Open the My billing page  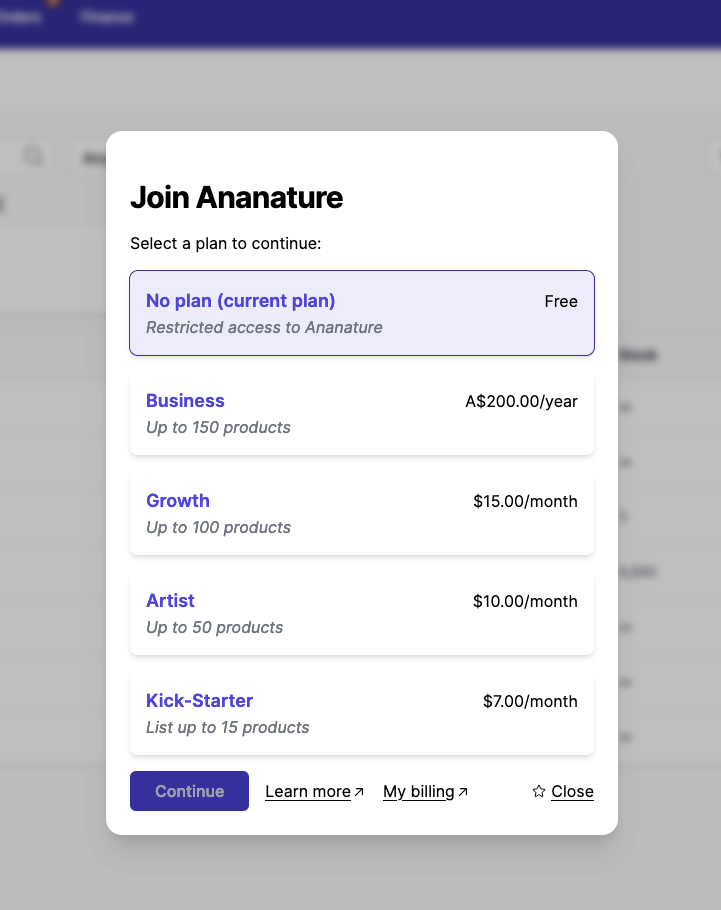pos(416,791)
